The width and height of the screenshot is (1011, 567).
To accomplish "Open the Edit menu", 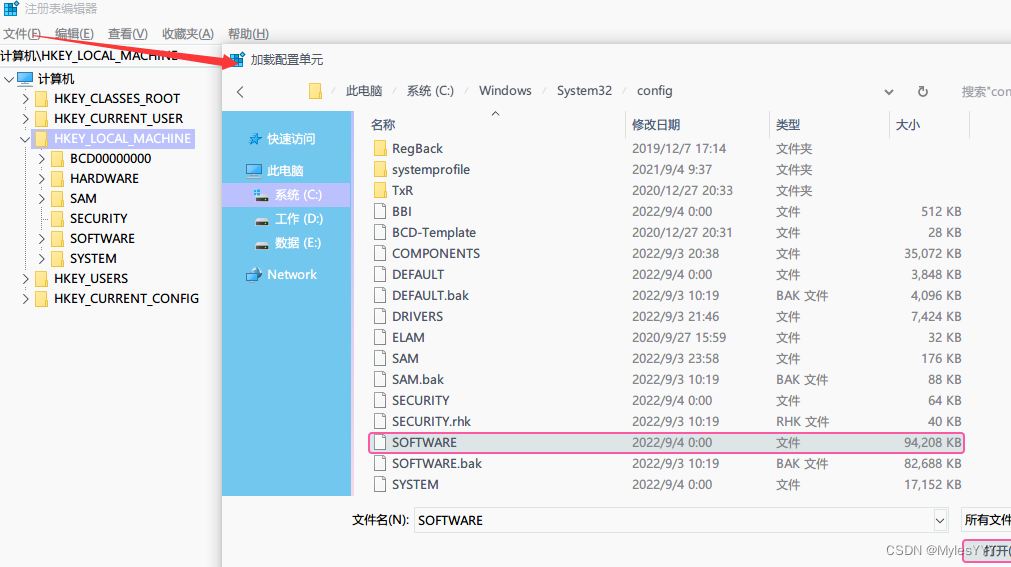I will [x=74, y=34].
